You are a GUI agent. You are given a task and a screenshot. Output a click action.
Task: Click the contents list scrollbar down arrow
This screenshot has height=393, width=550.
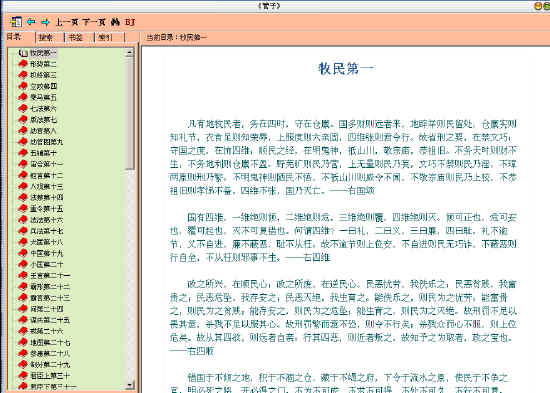pyautogui.click(x=130, y=385)
